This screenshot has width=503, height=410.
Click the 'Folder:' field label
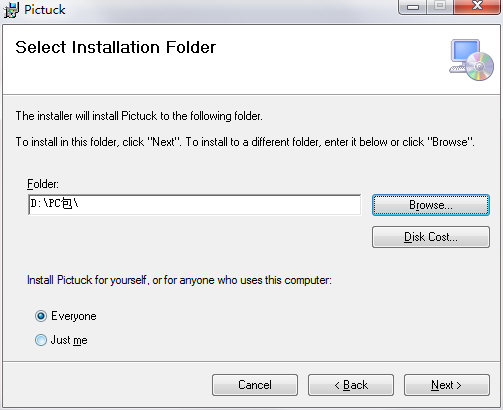coord(43,184)
